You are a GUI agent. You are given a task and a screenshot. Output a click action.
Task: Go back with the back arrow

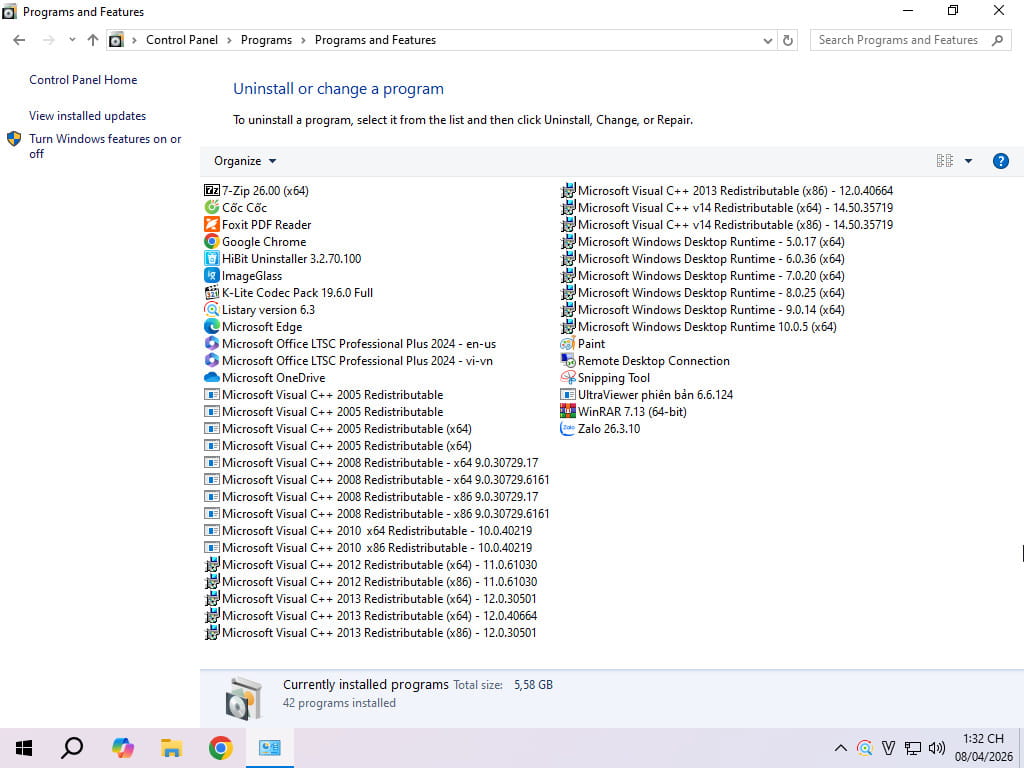pos(19,40)
